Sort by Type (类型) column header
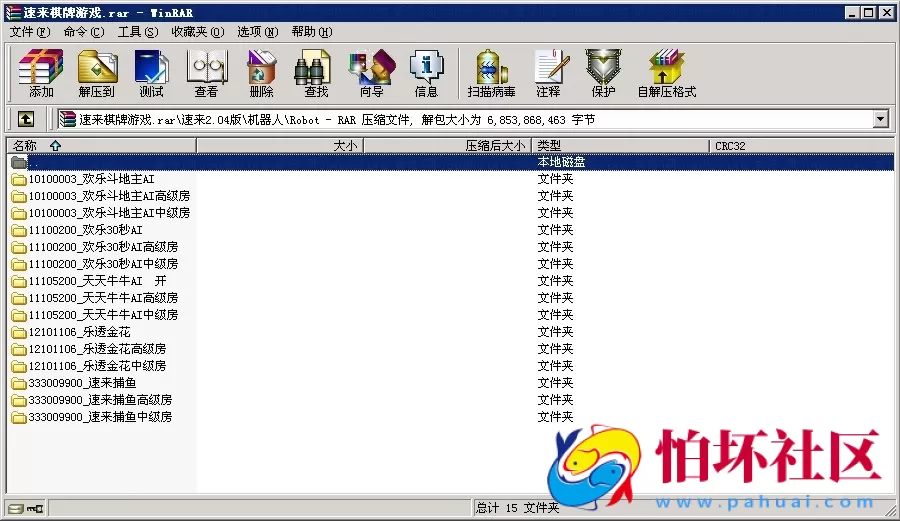Image resolution: width=900 pixels, height=521 pixels. tap(620, 146)
